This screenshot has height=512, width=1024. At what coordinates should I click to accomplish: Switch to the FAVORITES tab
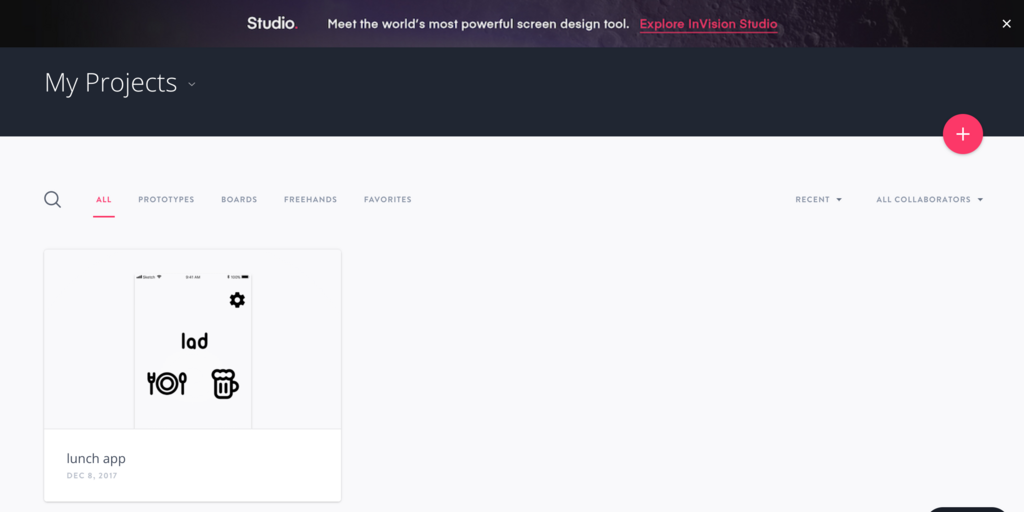387,200
